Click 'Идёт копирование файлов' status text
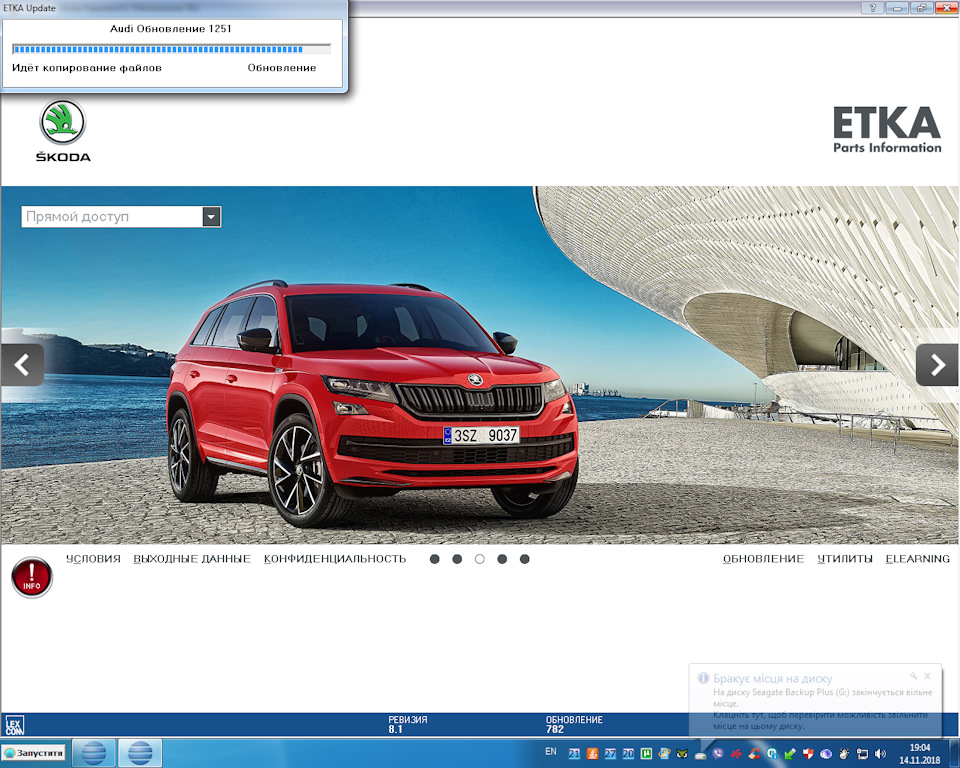This screenshot has width=960, height=768. (x=87, y=67)
